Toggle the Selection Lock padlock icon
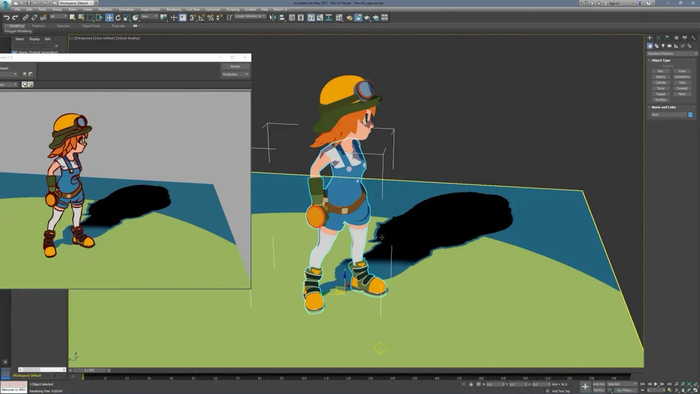Screen dimensions: 700x394 (471, 384)
